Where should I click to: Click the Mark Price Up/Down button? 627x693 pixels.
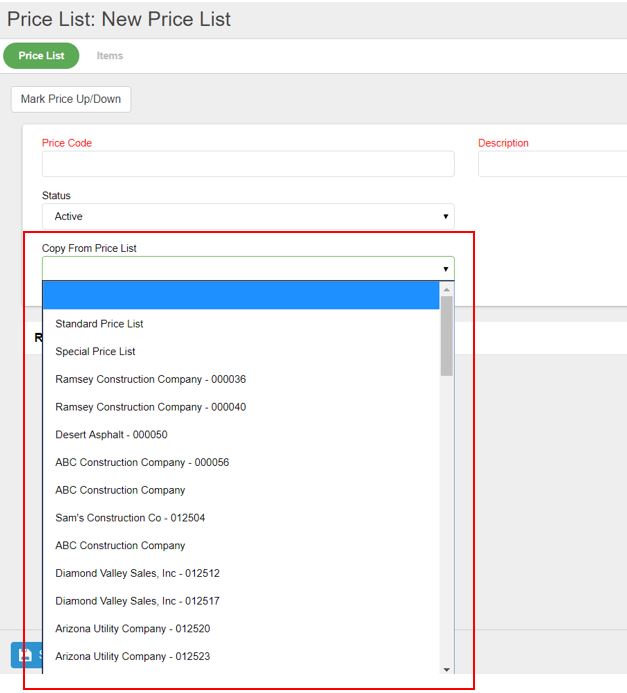[71, 99]
